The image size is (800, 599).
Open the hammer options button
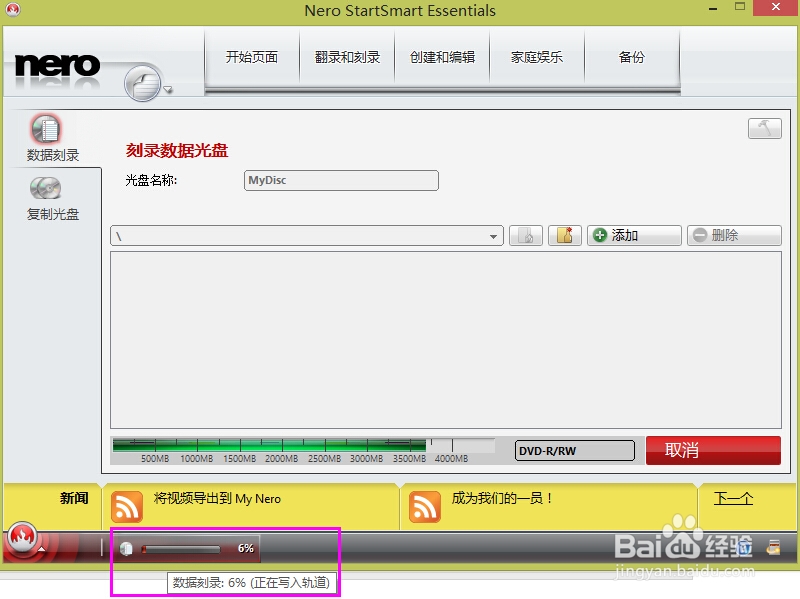[764, 128]
